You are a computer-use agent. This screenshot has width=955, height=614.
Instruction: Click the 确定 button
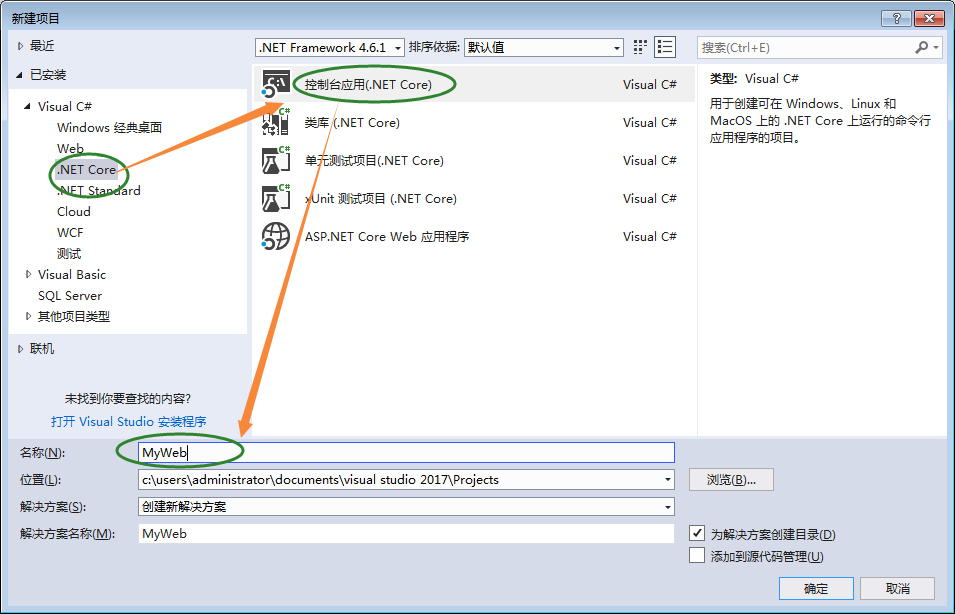point(816,588)
